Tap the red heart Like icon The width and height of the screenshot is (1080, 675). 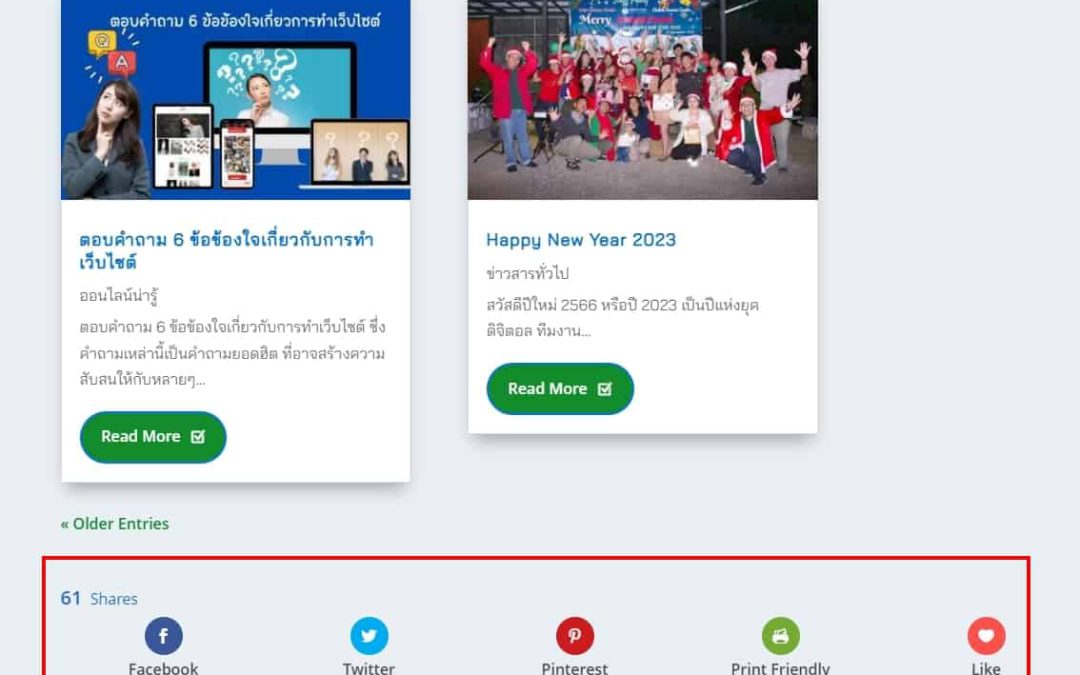tap(986, 636)
